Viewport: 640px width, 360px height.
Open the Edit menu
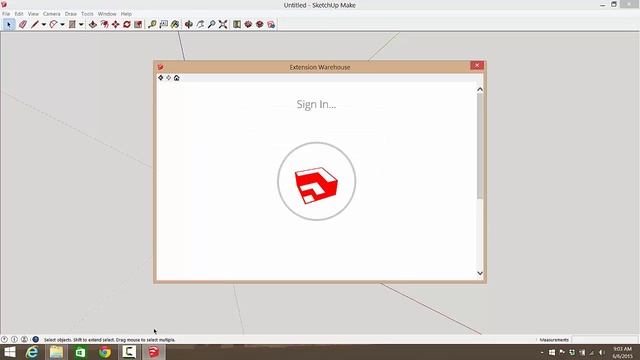pos(19,14)
